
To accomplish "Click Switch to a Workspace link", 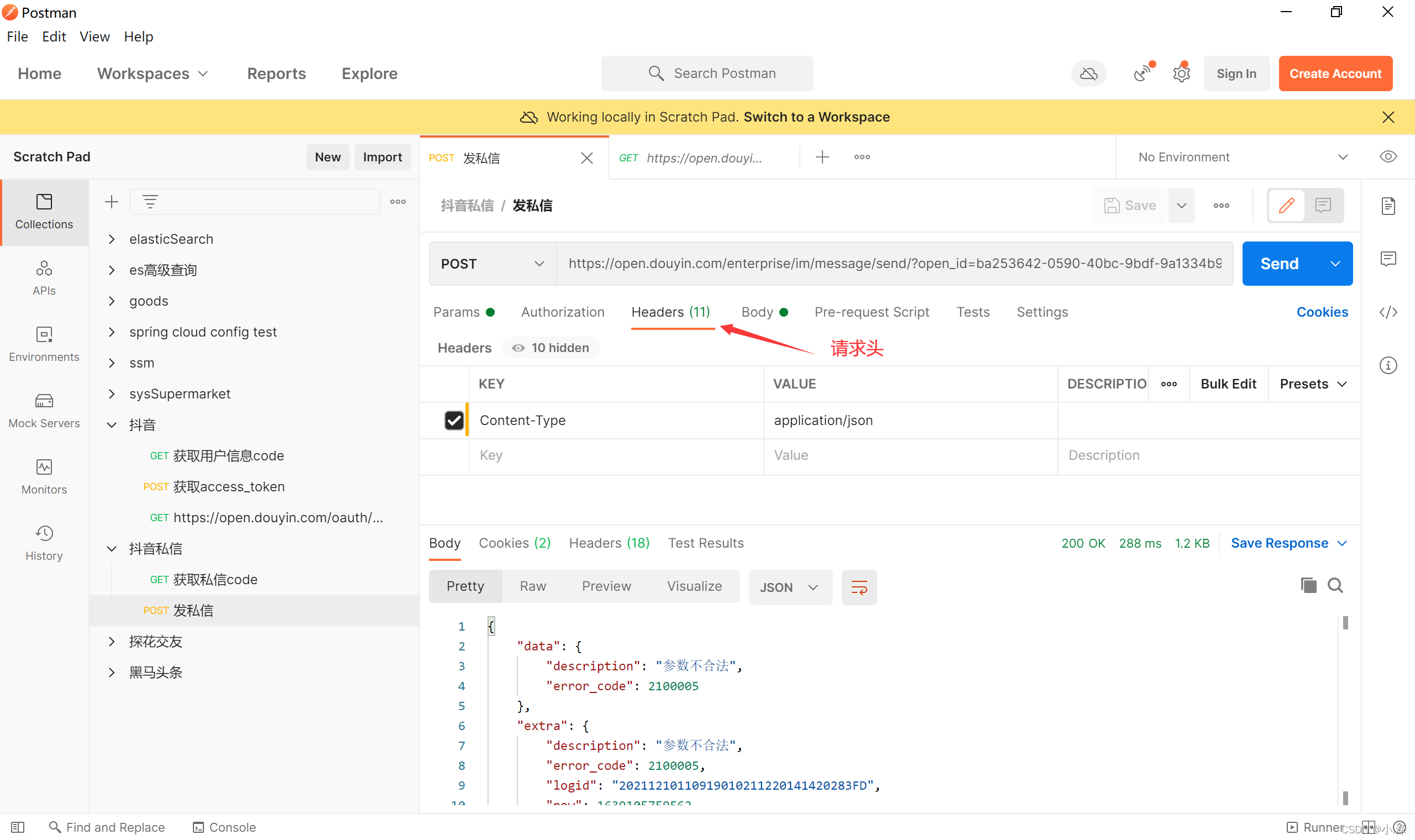I will (816, 117).
